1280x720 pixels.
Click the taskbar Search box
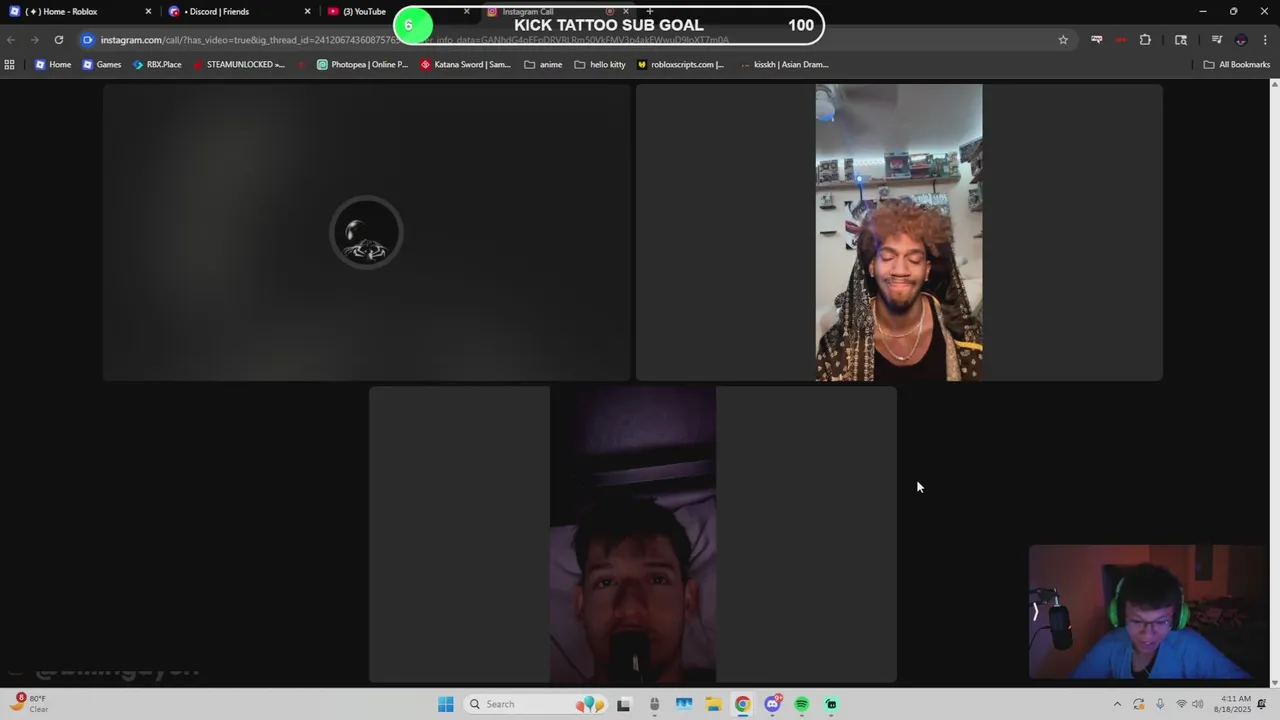536,704
